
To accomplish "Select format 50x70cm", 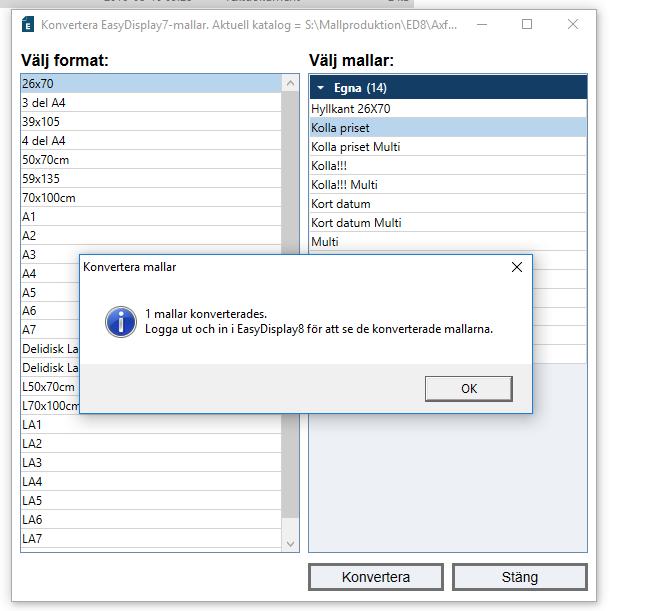I will pos(151,160).
